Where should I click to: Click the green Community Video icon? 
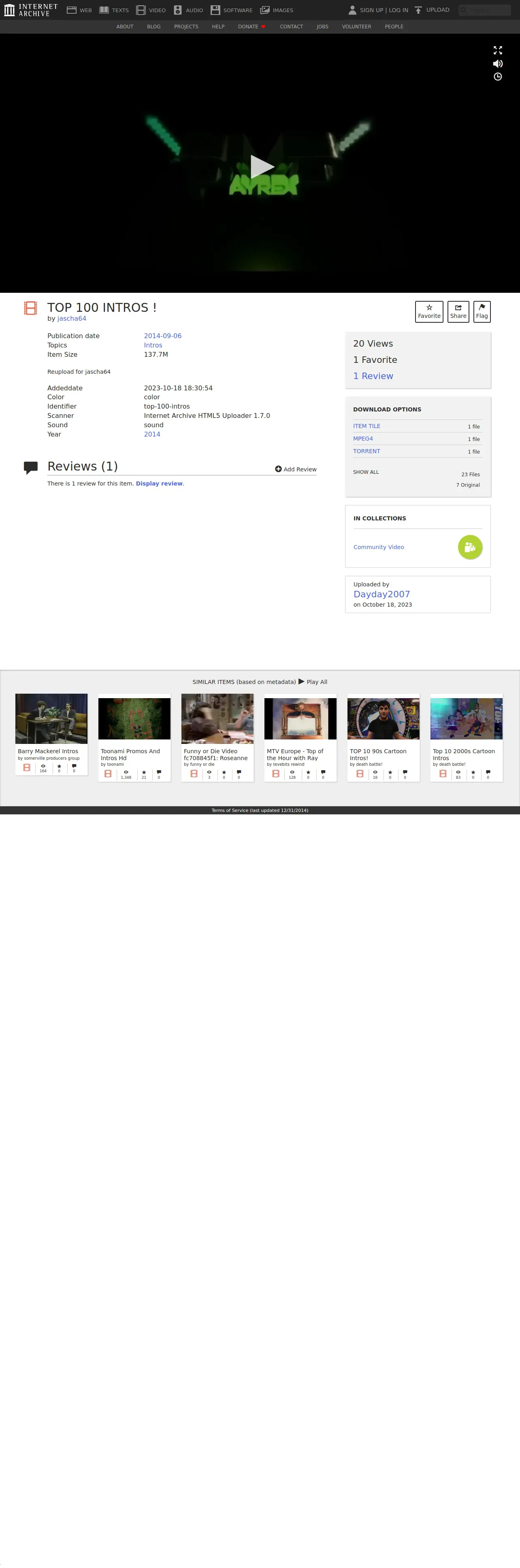[470, 547]
